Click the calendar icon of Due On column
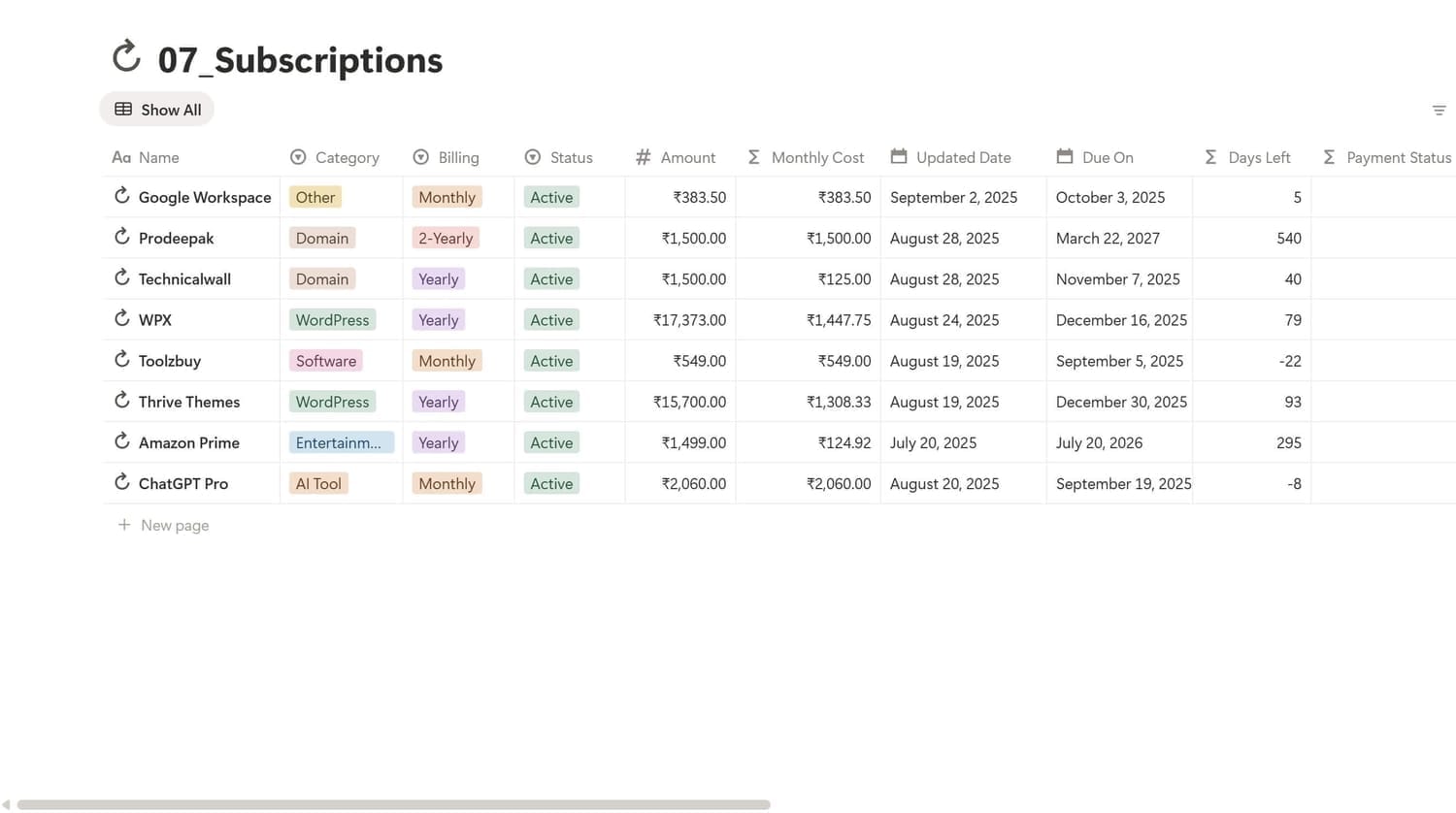 [1065, 156]
